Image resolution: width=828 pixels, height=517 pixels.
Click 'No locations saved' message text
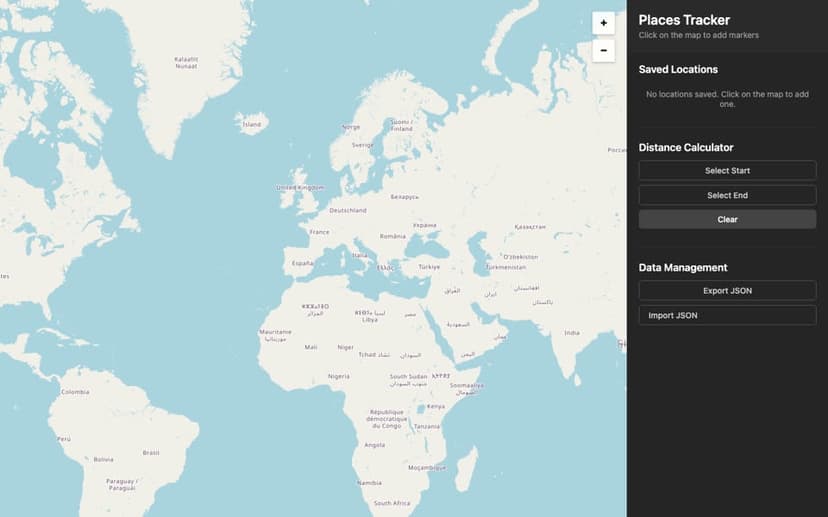coord(727,99)
